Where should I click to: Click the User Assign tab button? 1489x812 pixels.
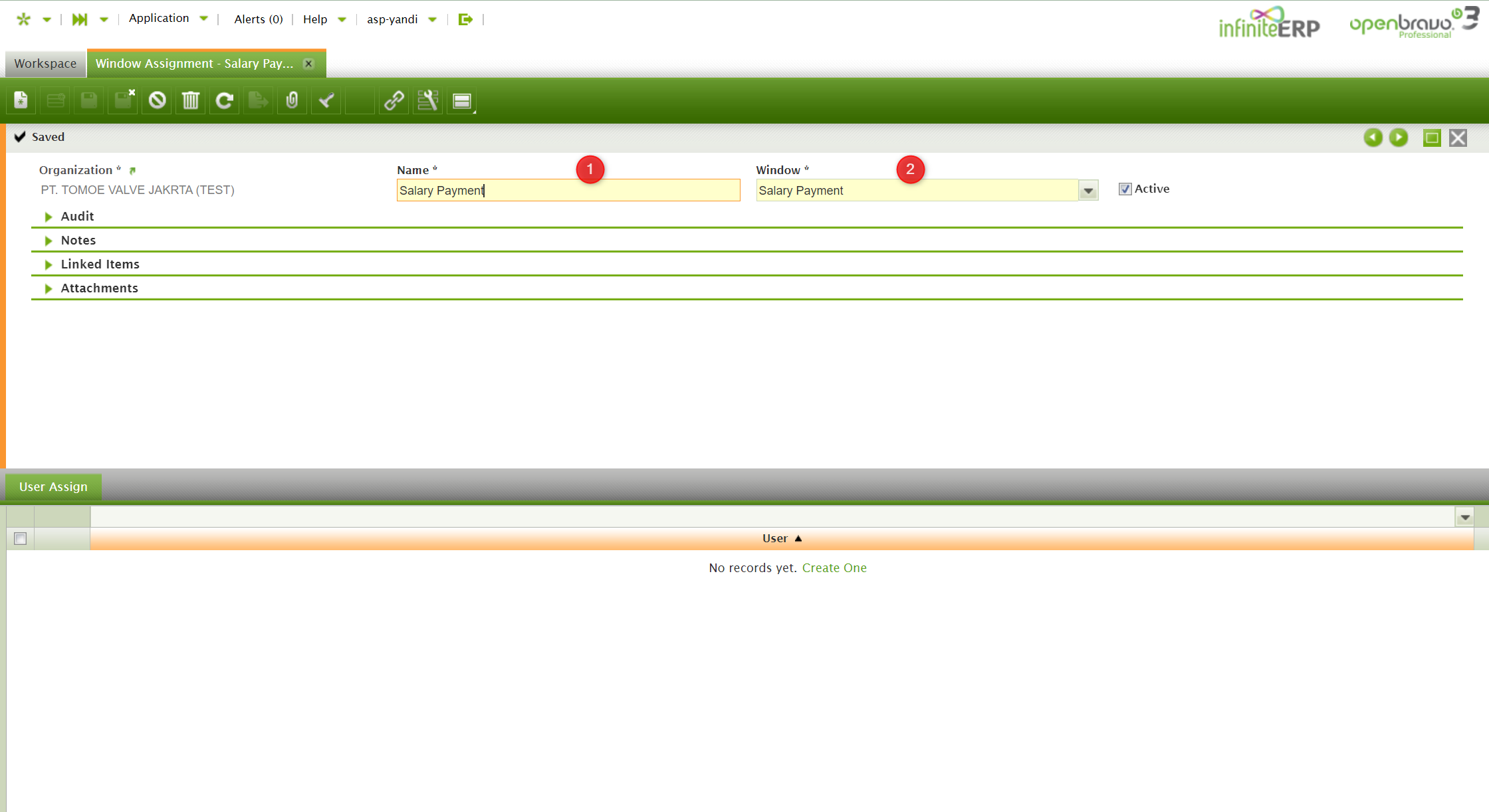coord(53,487)
